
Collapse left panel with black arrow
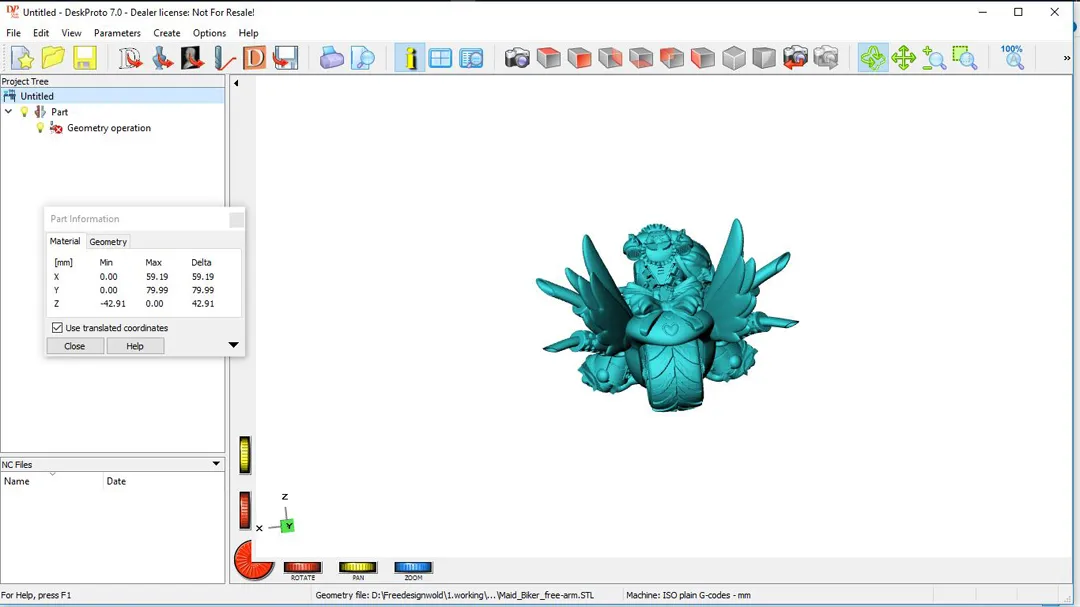coord(236,83)
